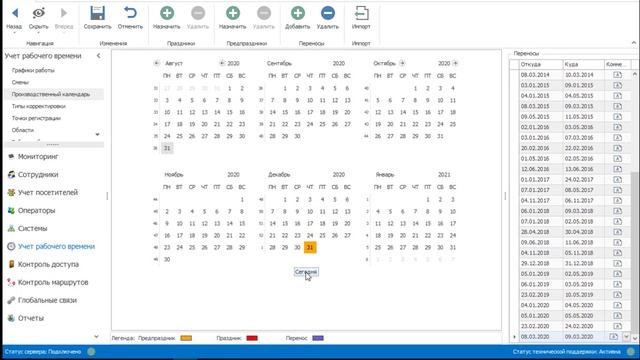This screenshot has height=360, width=640.
Task: Open the dropdown in the 08.03.2020 row
Action: 627,337
